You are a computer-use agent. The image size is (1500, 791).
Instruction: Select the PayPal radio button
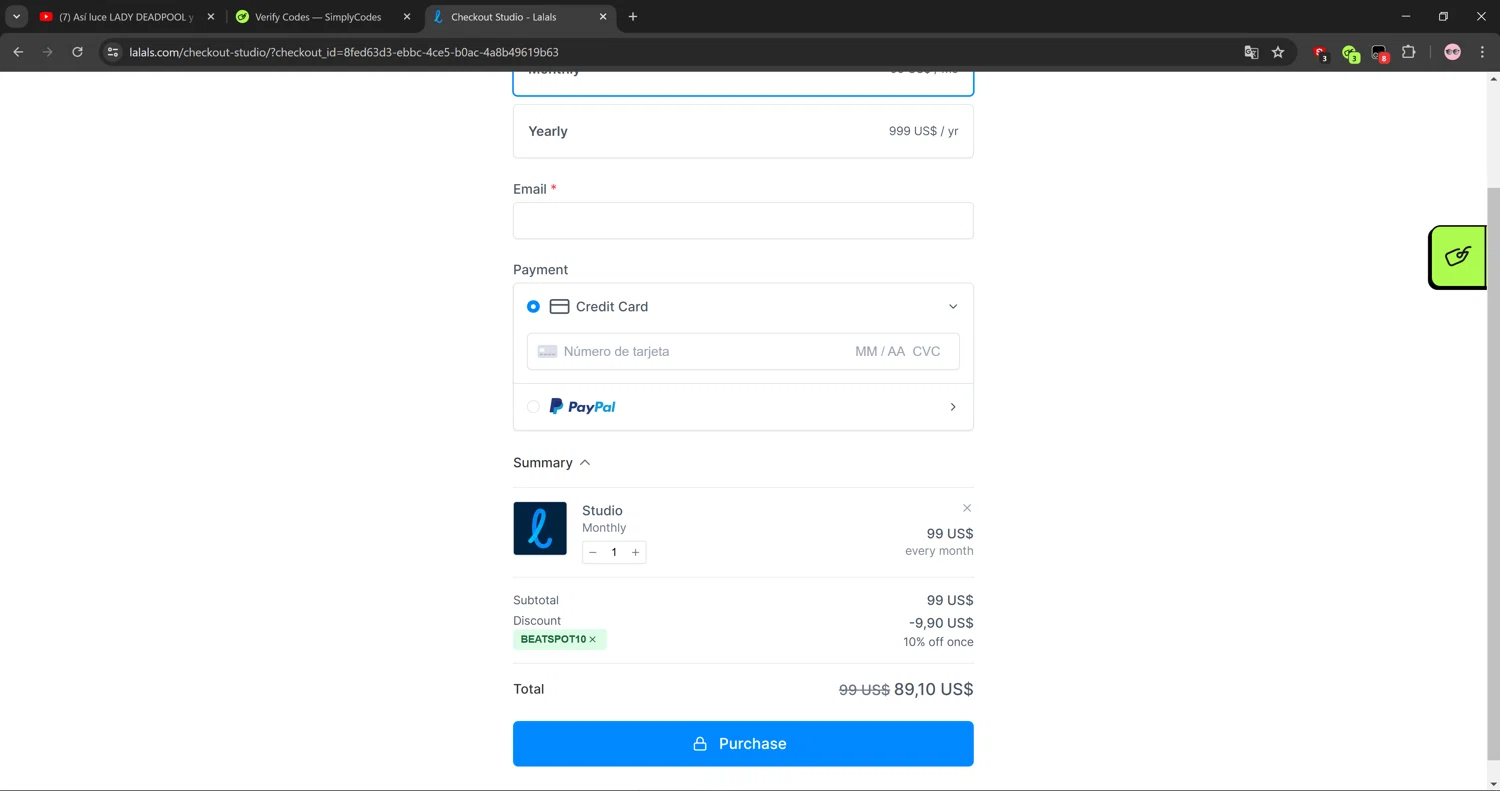(533, 407)
